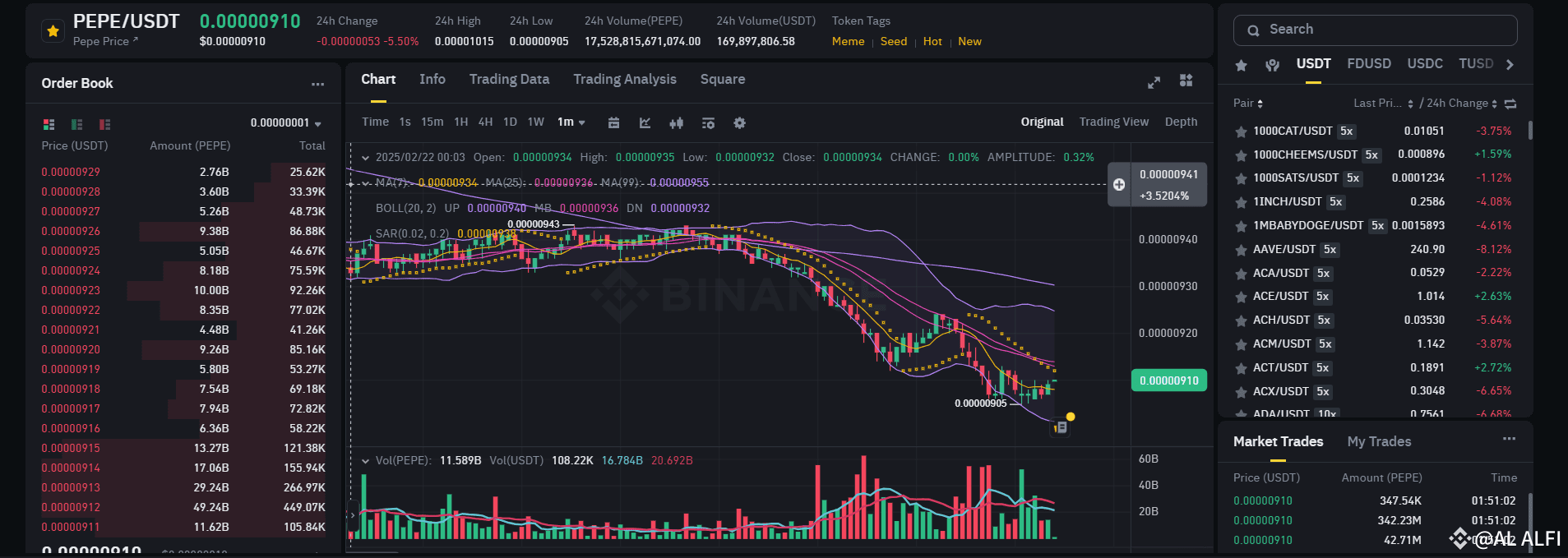
Task: Switch to My Trades tab
Action: pyautogui.click(x=1379, y=441)
